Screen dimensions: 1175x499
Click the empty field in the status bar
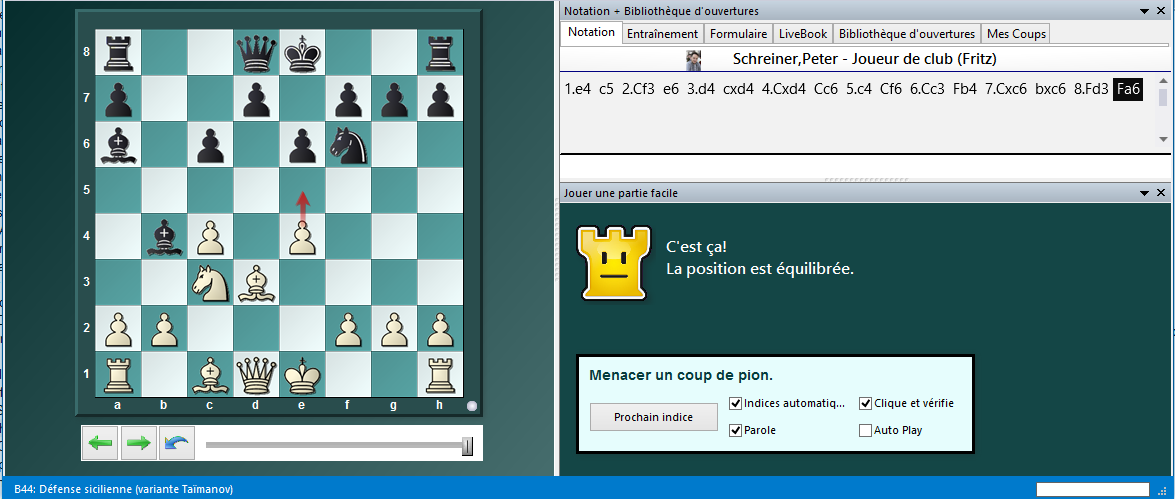pos(1092,489)
